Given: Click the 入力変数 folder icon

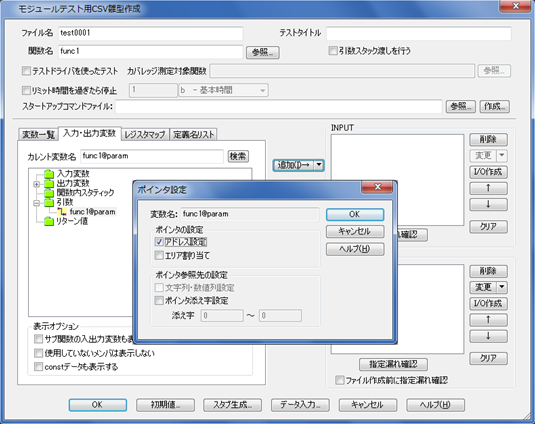Looking at the screenshot, I should click(49, 174).
